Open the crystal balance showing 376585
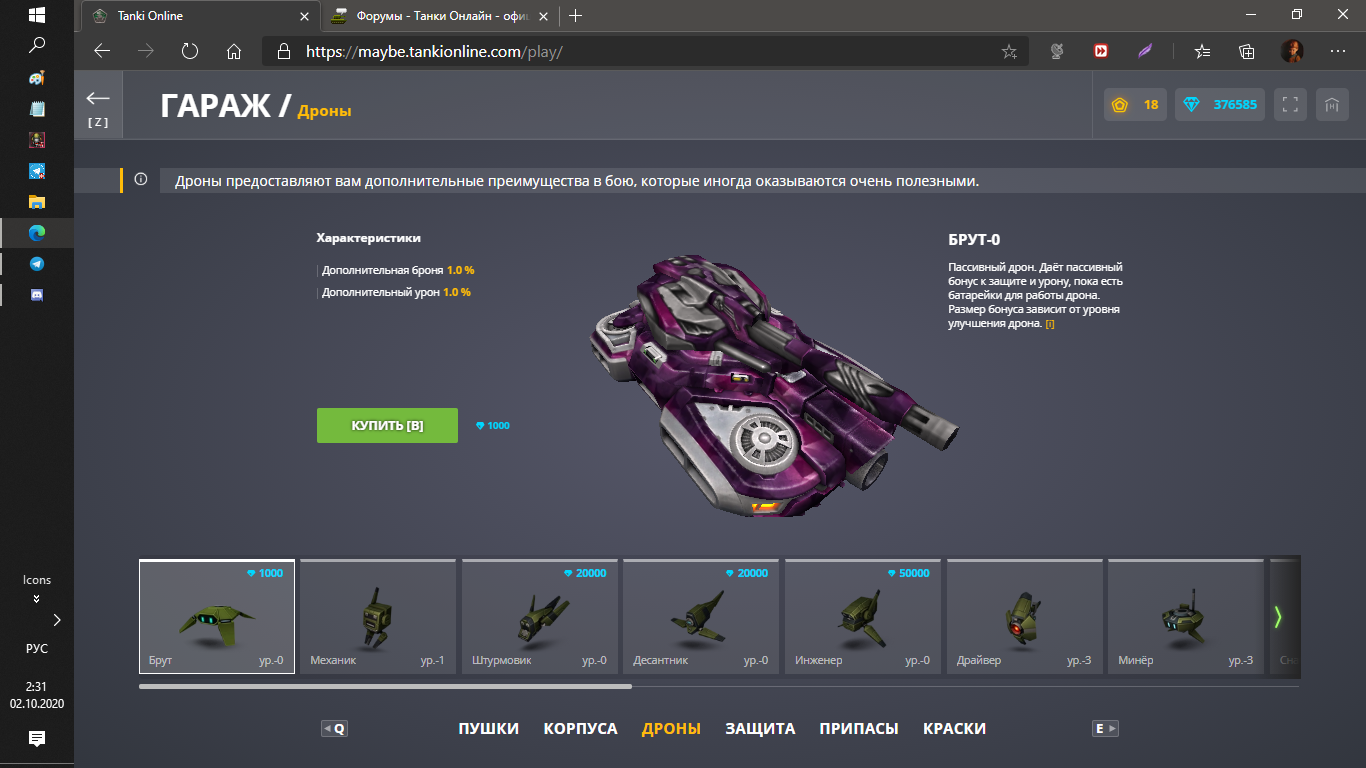Viewport: 1366px width, 768px height. click(1221, 105)
